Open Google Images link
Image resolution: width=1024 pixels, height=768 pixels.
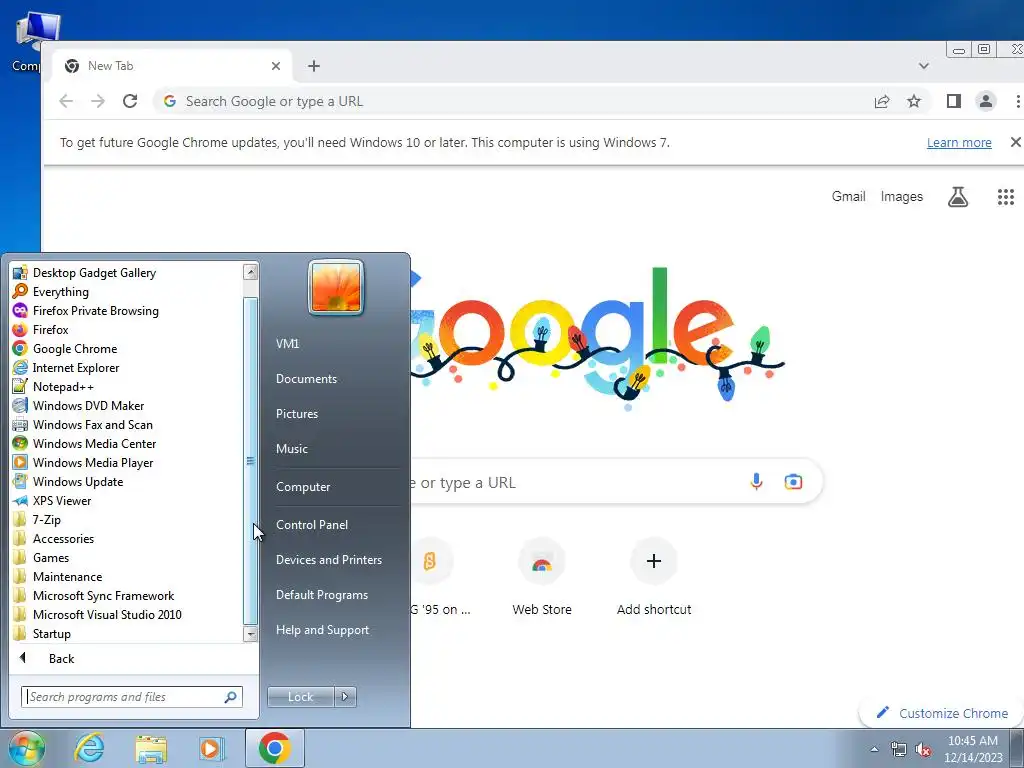pyautogui.click(x=901, y=197)
